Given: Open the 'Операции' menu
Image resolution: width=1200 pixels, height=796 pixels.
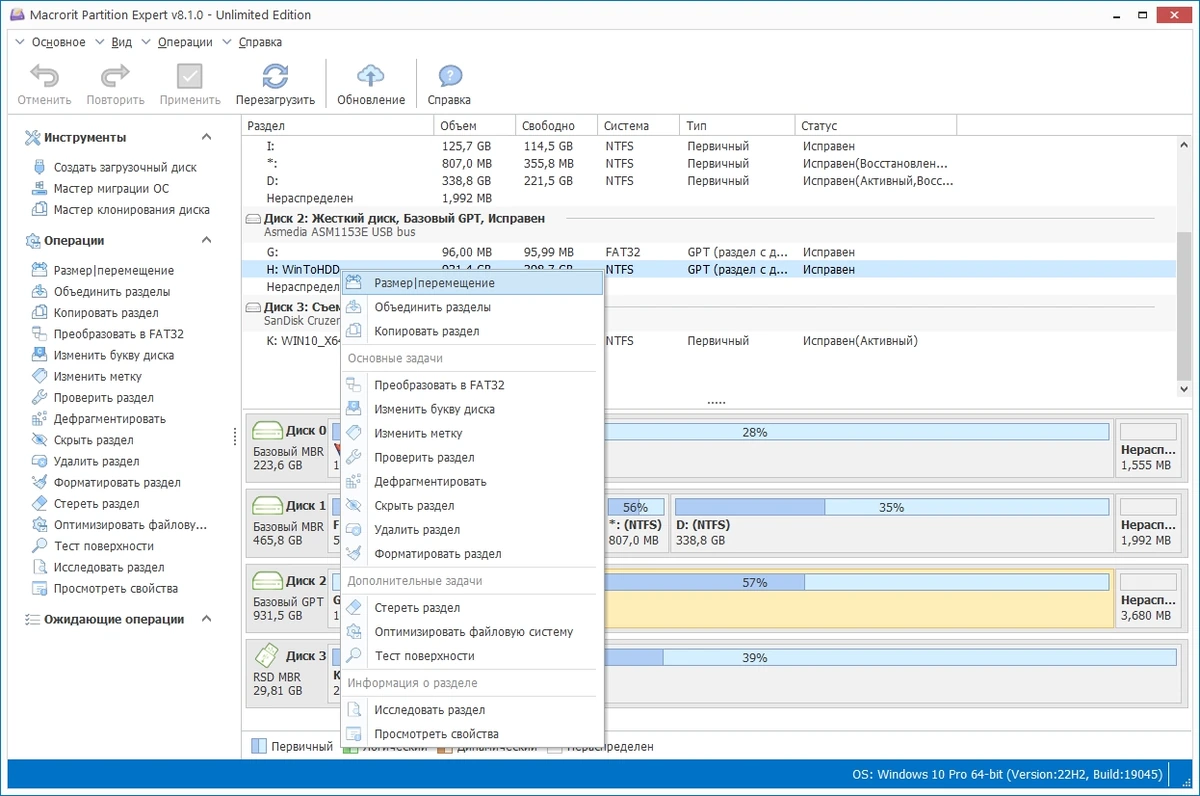Looking at the screenshot, I should click(185, 42).
